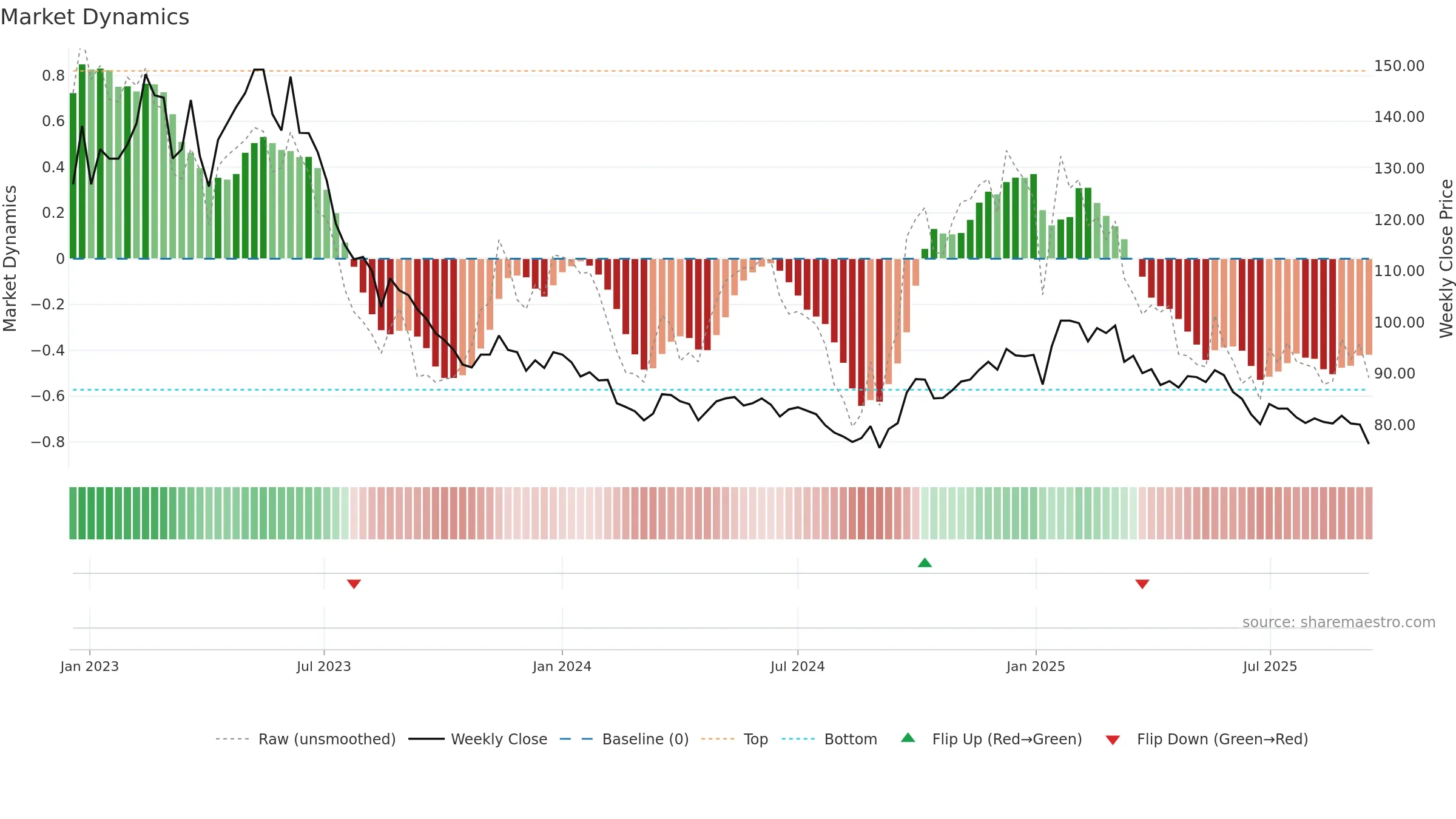Screen dimensions: 1456x819
Task: Click the first dark green heatmap cell
Action: point(73,513)
